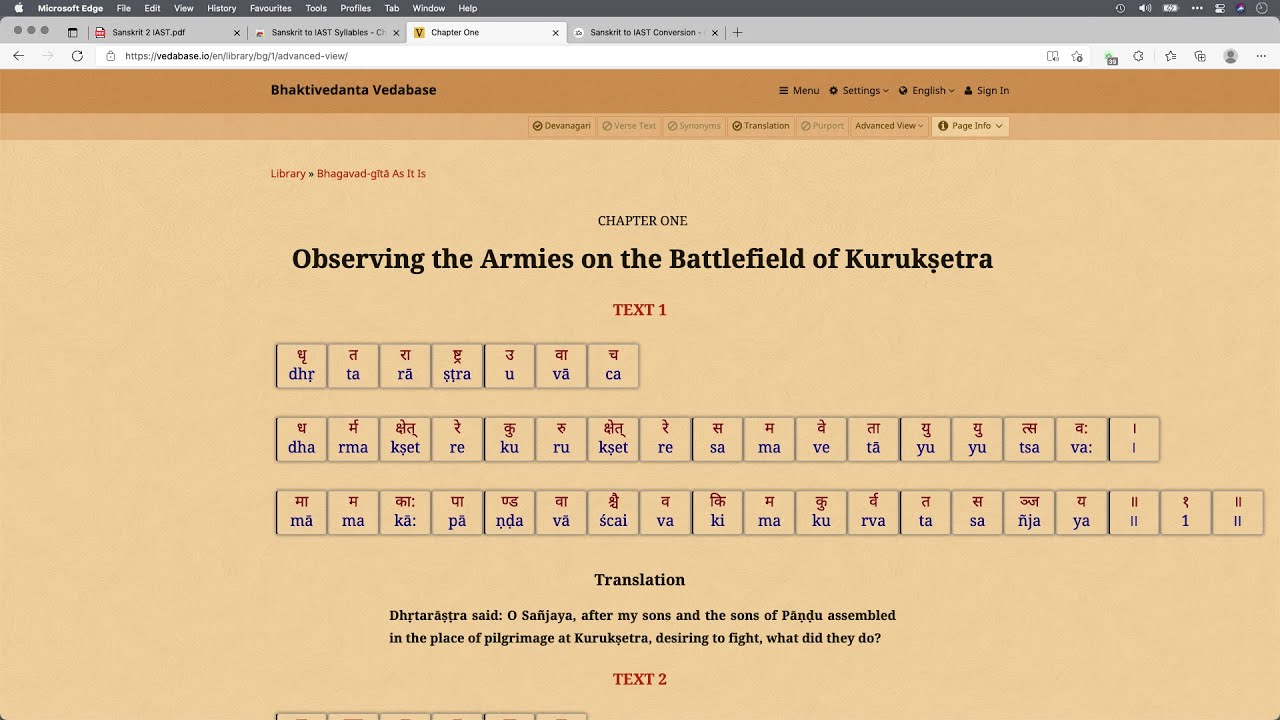Click the Sign In link
The image size is (1280, 720).
[986, 90]
